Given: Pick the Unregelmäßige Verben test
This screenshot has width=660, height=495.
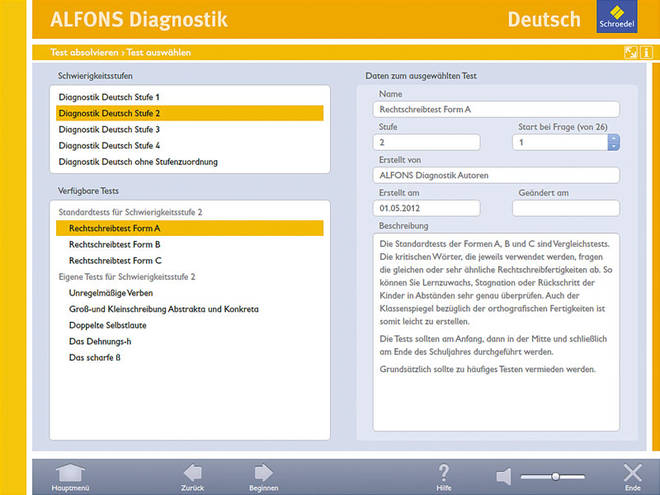Looking at the screenshot, I should (x=190, y=293).
